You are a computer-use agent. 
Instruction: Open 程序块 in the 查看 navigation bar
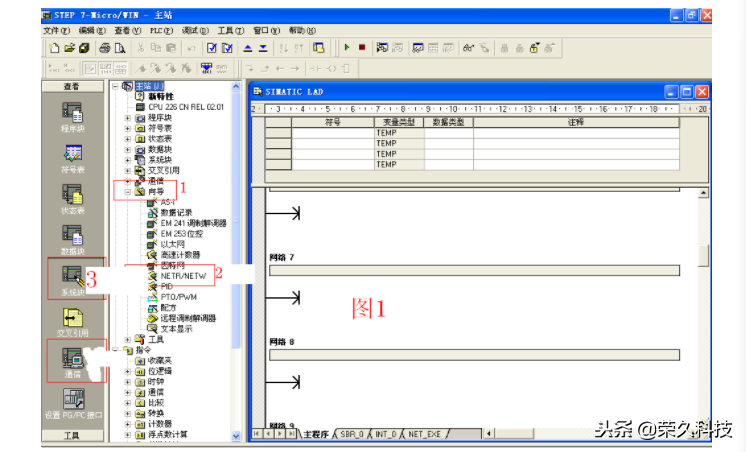click(72, 117)
